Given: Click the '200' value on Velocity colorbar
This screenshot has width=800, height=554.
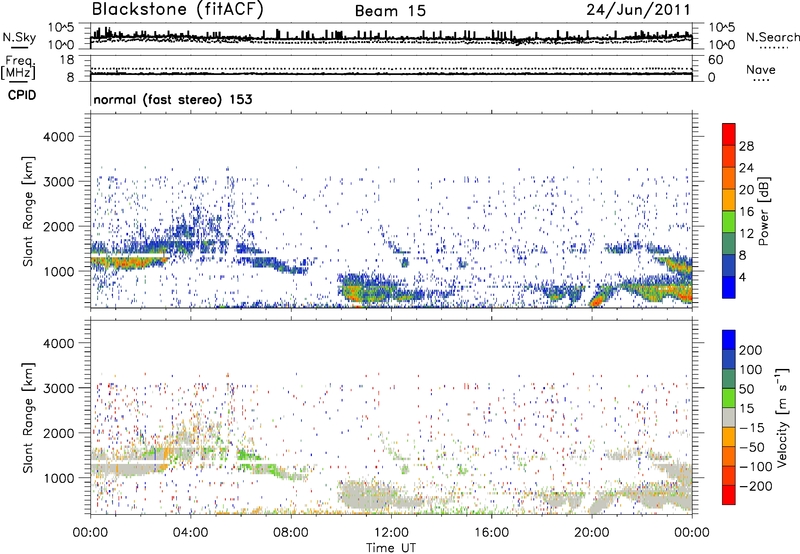Looking at the screenshot, I should coord(751,350).
